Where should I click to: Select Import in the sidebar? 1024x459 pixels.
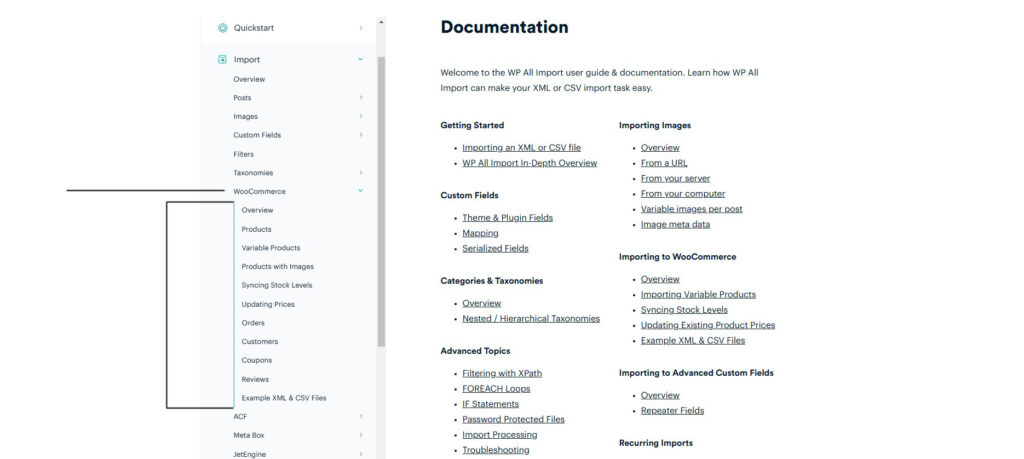point(247,59)
